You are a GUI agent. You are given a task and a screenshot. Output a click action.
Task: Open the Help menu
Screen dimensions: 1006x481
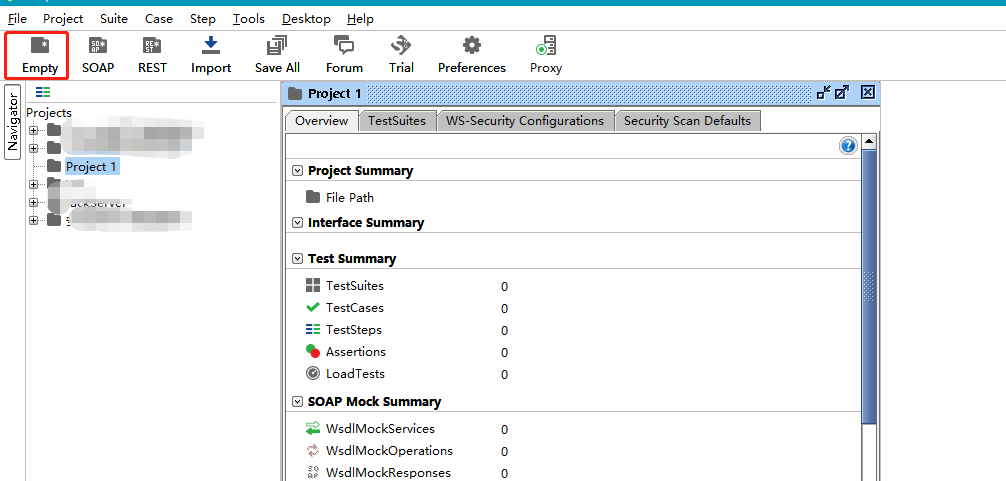pyautogui.click(x=360, y=19)
